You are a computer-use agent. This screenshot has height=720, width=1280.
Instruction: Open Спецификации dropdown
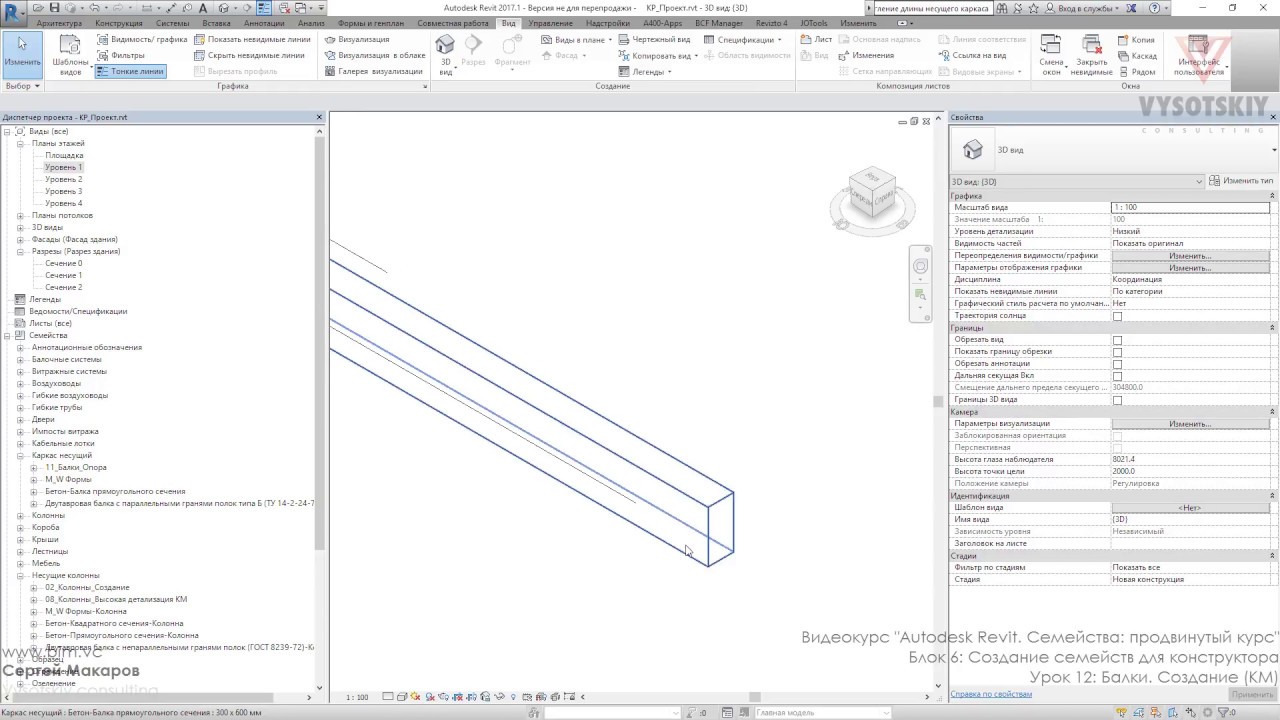tap(743, 40)
